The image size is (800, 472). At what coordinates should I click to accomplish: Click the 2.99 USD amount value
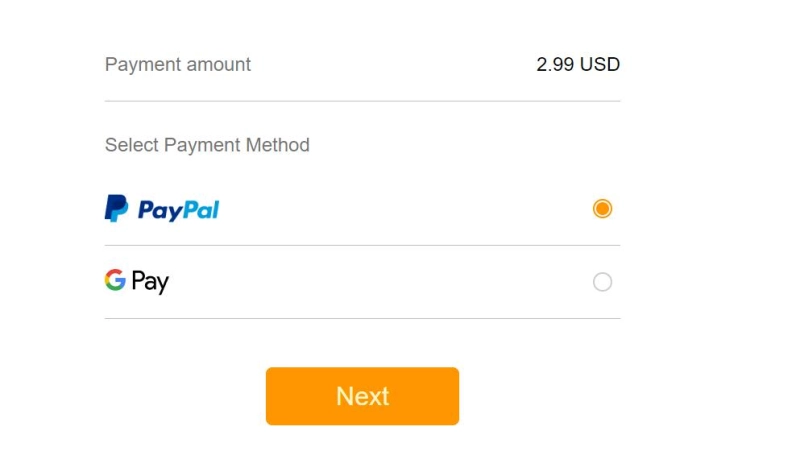pos(578,64)
